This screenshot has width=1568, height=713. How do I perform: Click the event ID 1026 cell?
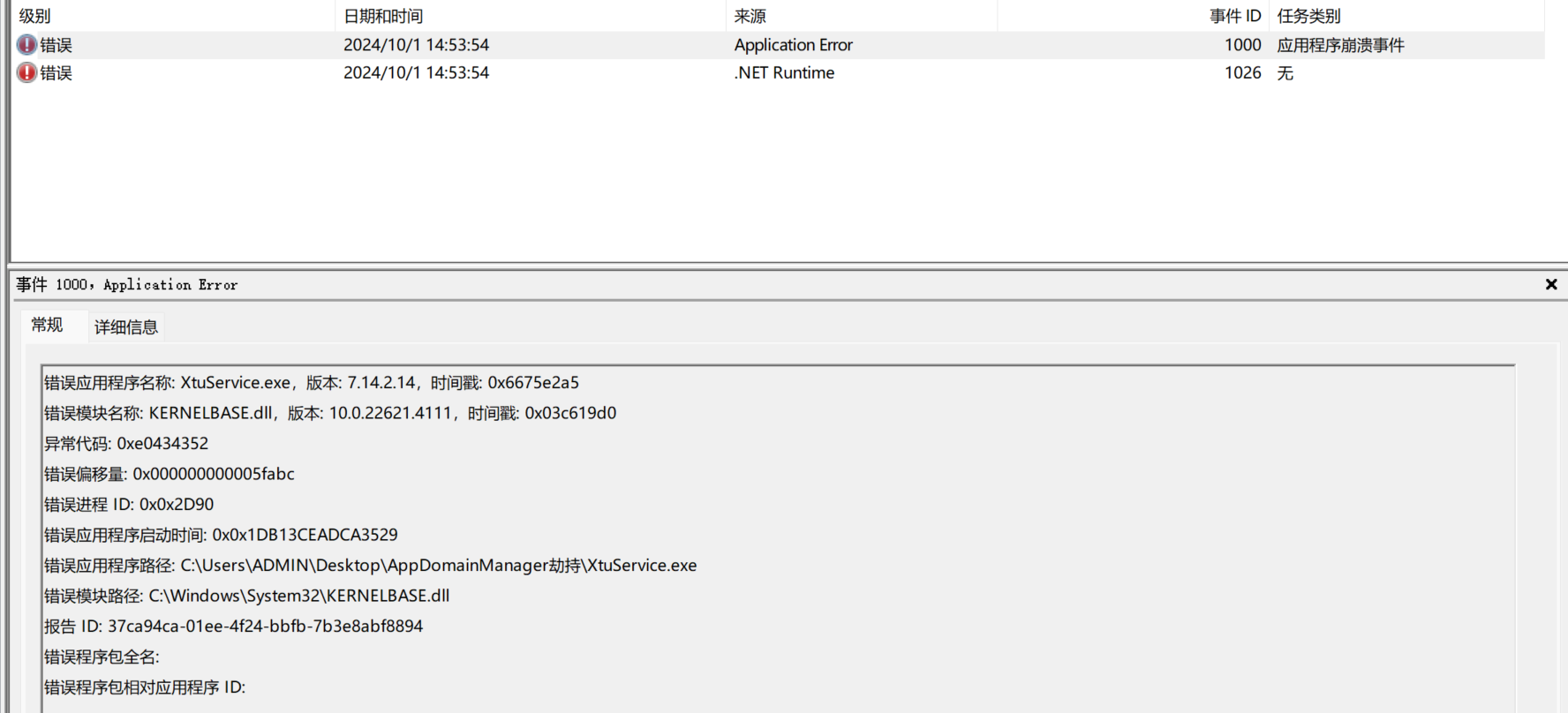coord(1242,73)
